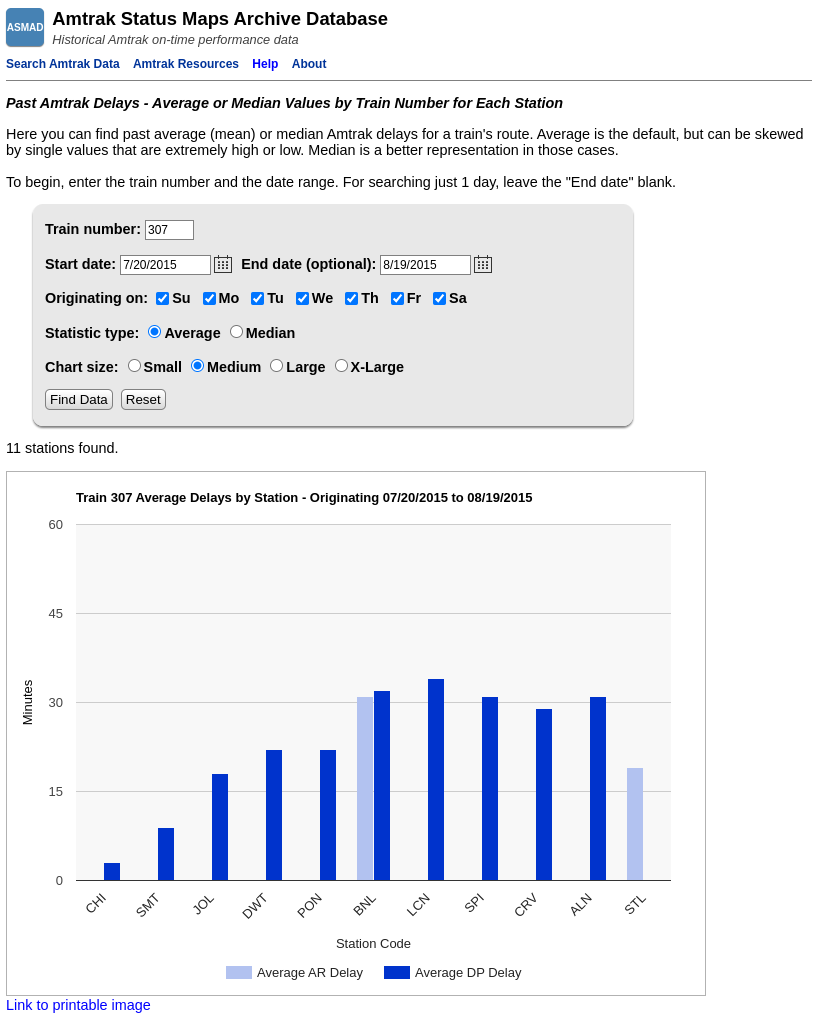Screen dimensions: 819x1025
Task: Toggle the Su originating day checkbox
Action: (162, 299)
